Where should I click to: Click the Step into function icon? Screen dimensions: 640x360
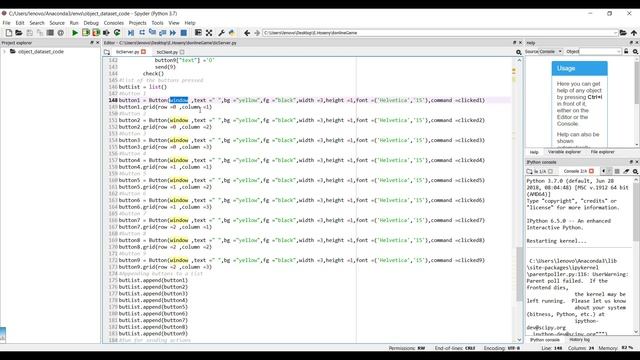click(x=152, y=33)
